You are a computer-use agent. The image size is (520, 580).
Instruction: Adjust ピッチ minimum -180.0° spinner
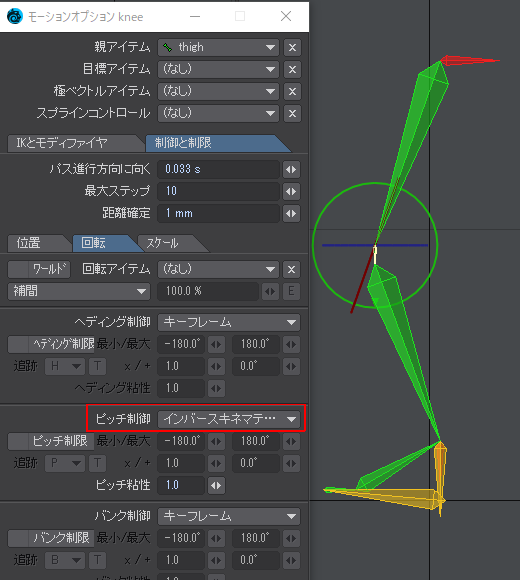(216, 441)
